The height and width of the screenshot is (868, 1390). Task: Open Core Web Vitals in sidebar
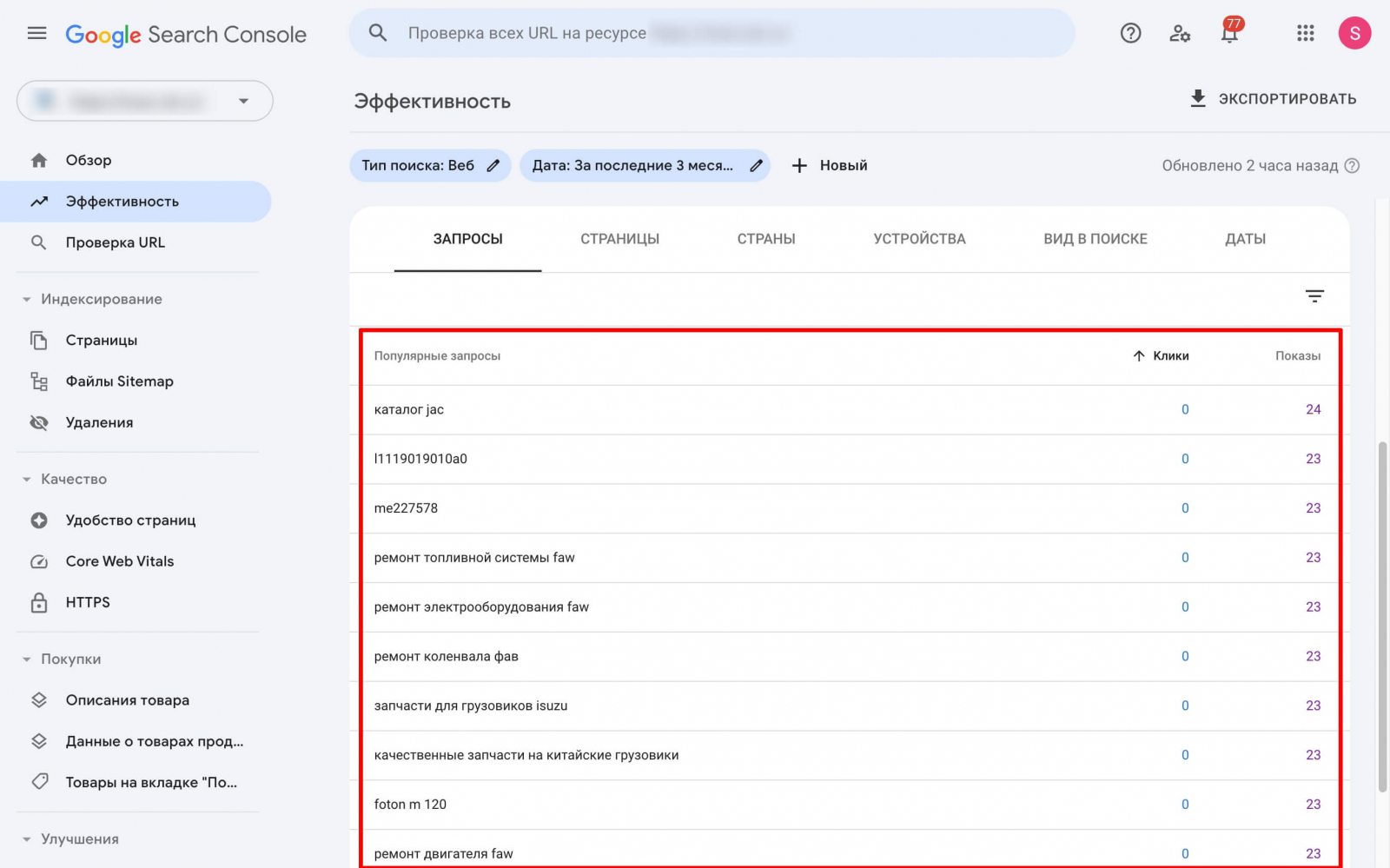(x=120, y=561)
